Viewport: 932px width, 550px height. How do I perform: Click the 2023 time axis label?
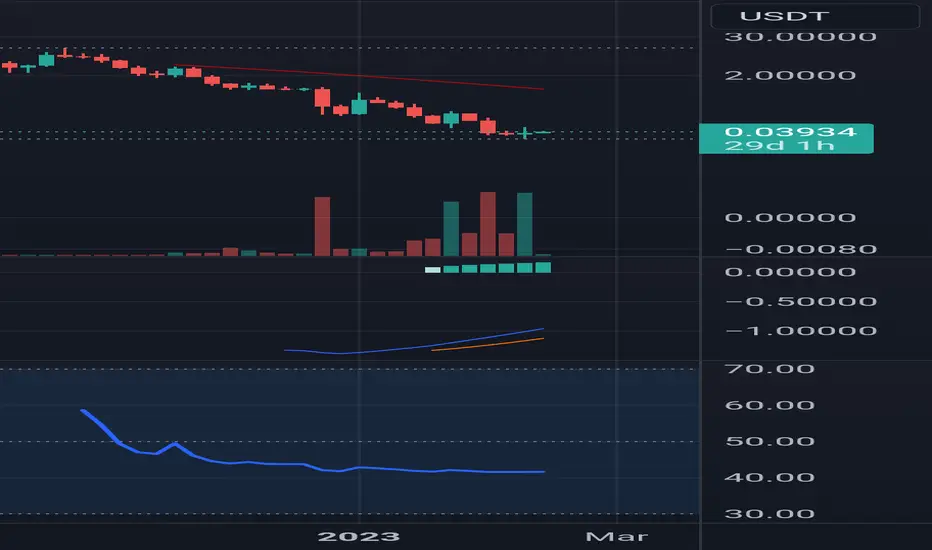click(359, 536)
